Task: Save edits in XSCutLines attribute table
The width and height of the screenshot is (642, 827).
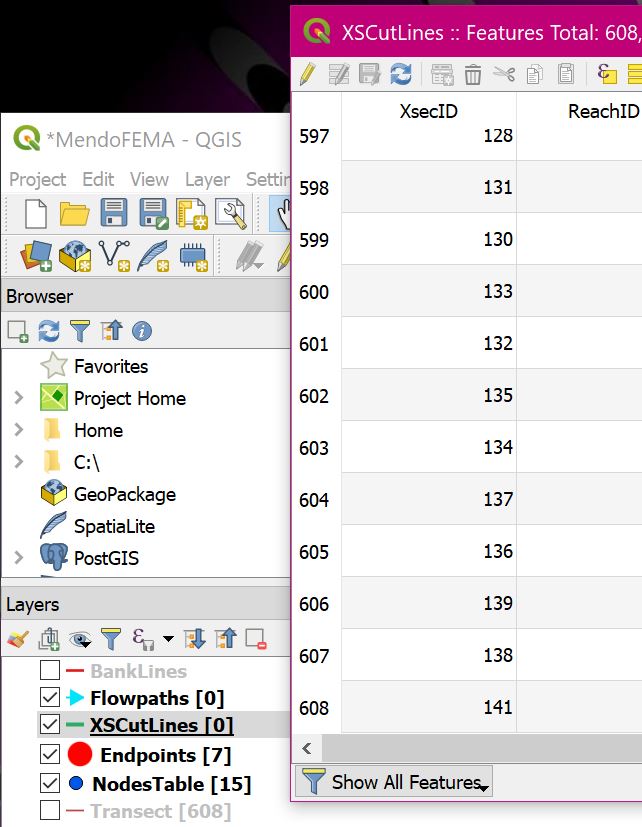Action: coord(369,74)
